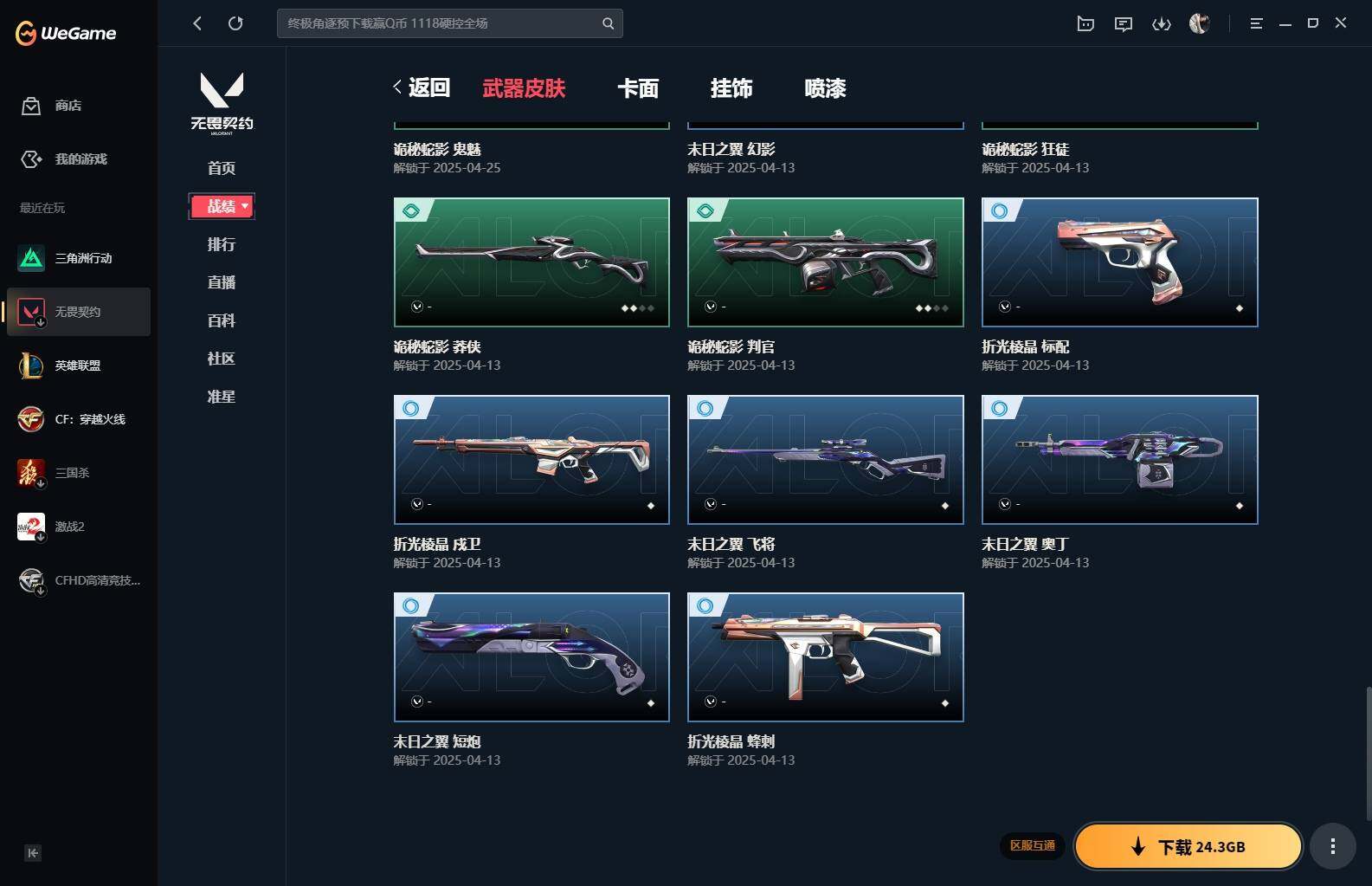This screenshot has width=1372, height=886.
Task: Click the 末日之翼 幻影 skin name
Action: click(x=731, y=150)
